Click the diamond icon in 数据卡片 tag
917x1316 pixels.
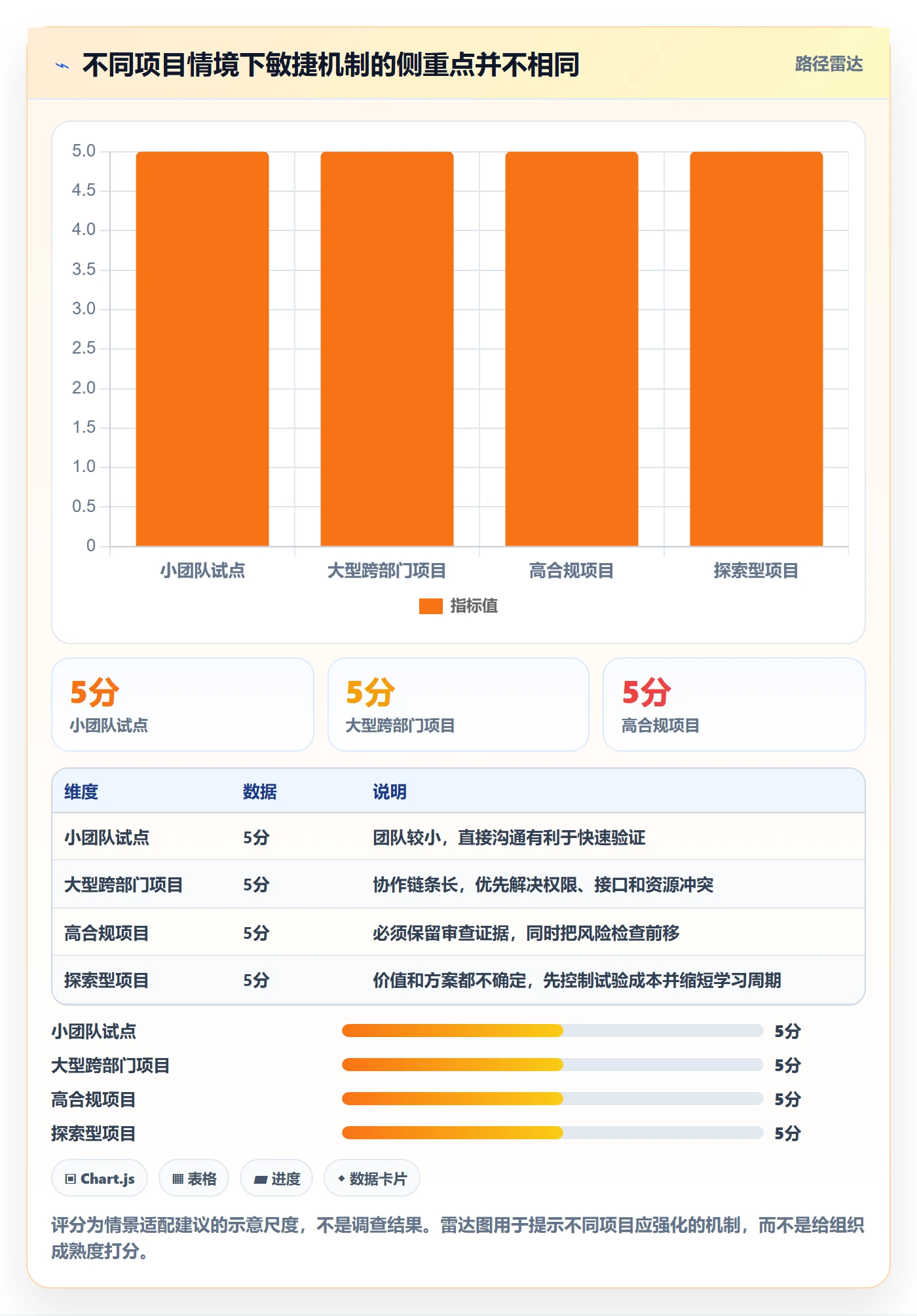tap(341, 1179)
